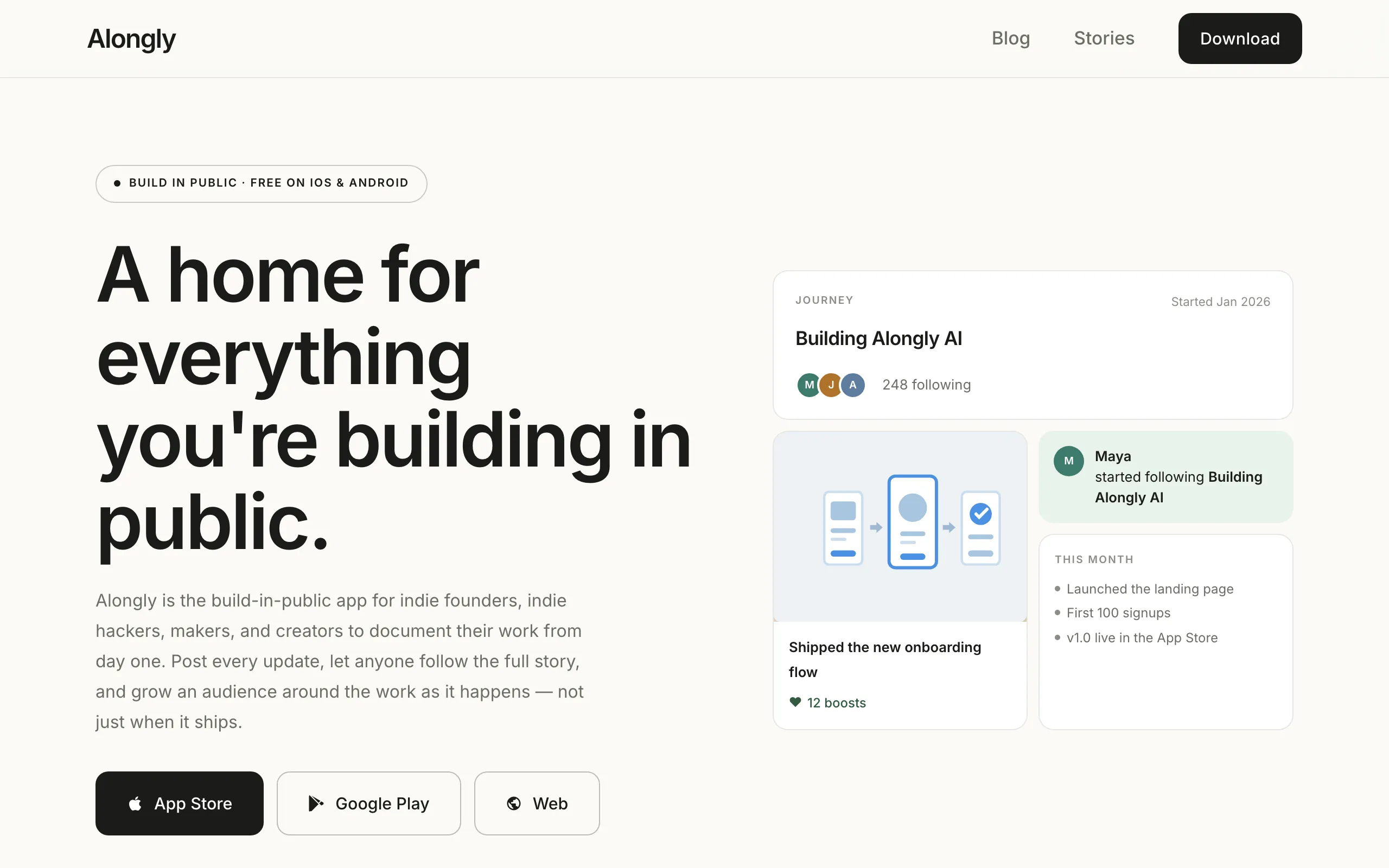Screen dimensions: 1389x868
Task: Click the globe icon beside Web
Action: click(514, 803)
